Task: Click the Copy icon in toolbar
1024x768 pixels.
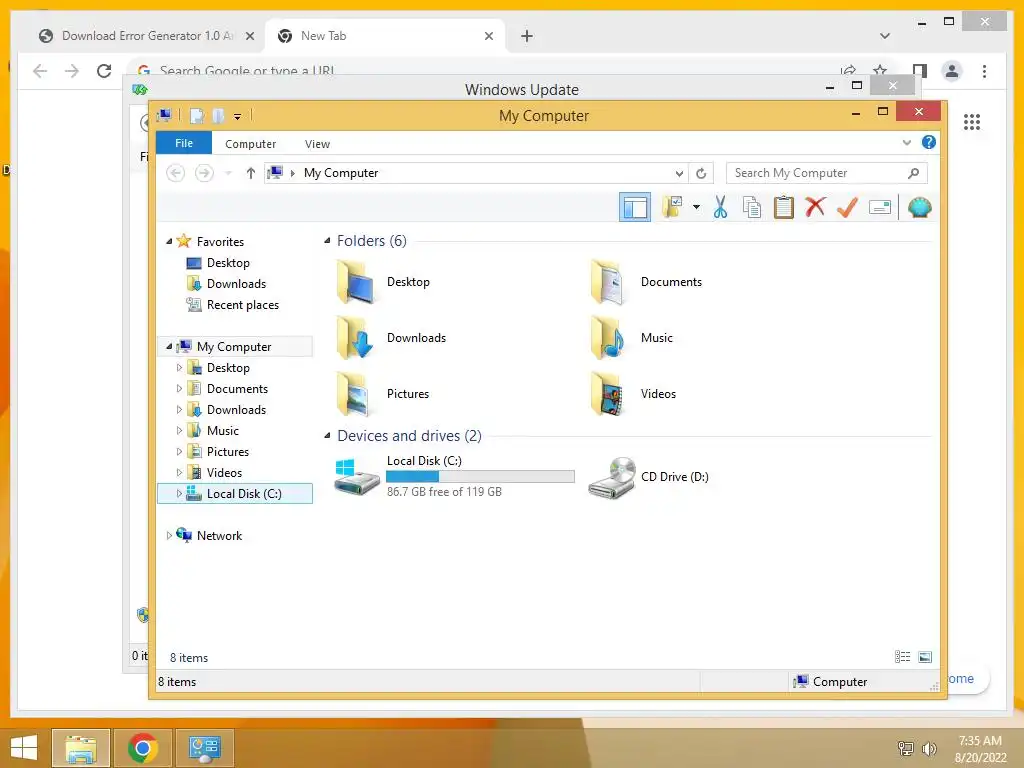Action: [x=752, y=208]
